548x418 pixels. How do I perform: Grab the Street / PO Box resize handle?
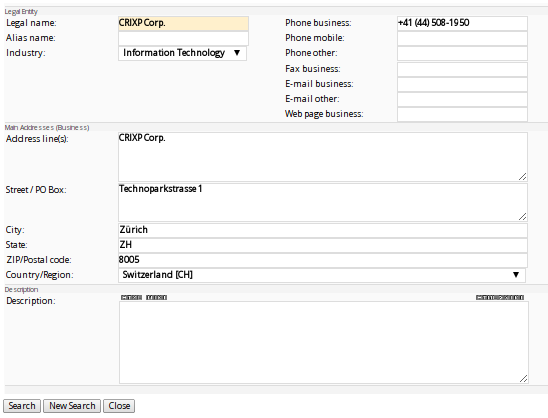click(522, 217)
